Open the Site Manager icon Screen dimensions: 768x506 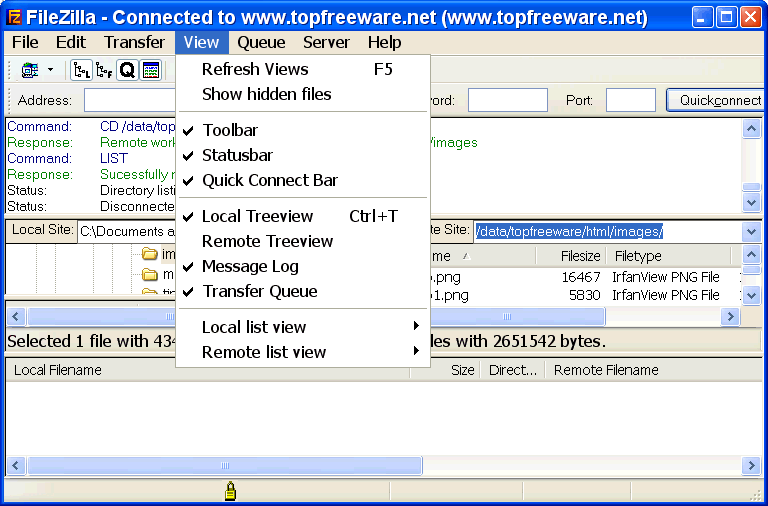point(30,71)
